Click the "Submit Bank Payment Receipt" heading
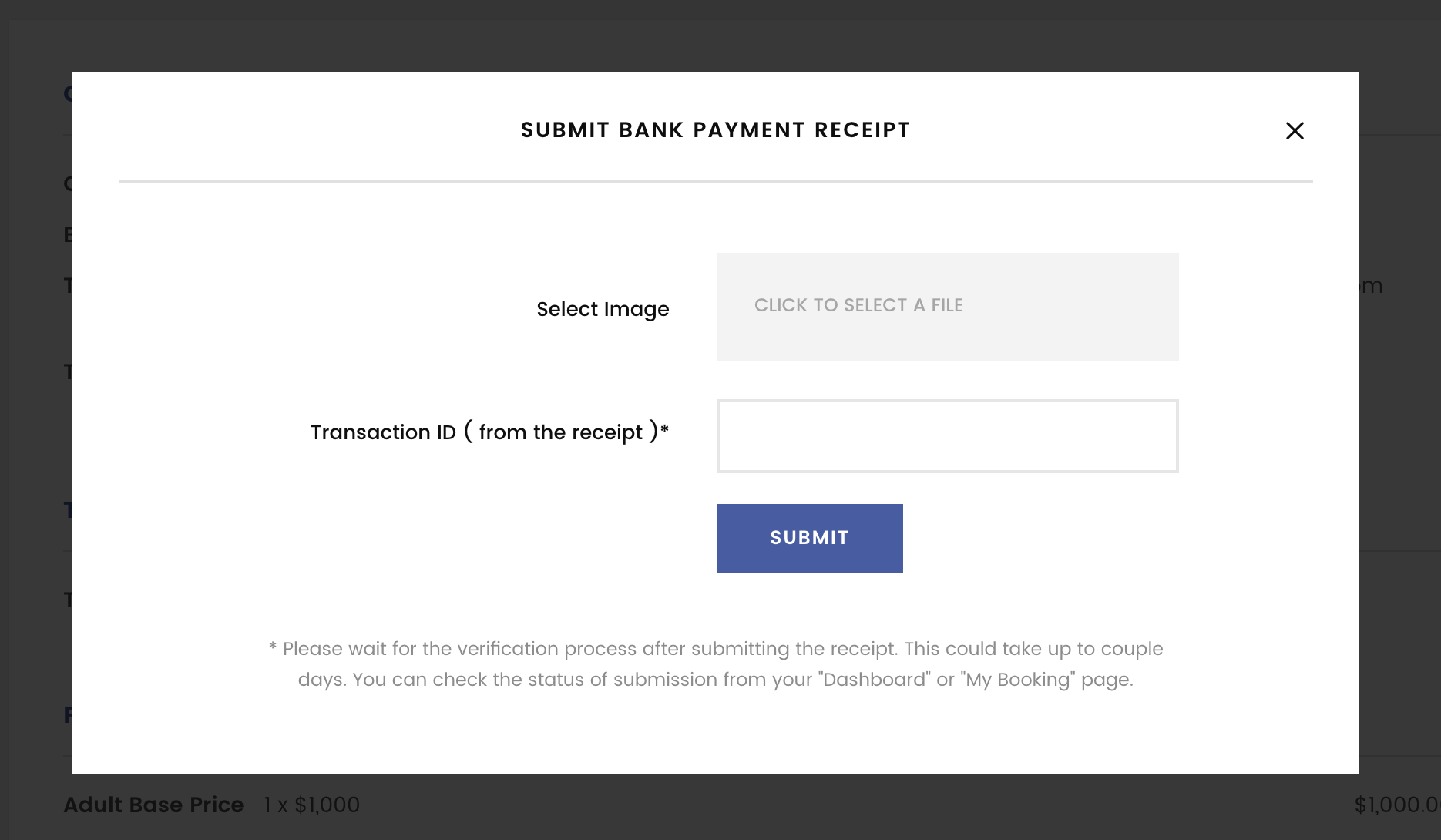The height and width of the screenshot is (840, 1441). [x=715, y=130]
